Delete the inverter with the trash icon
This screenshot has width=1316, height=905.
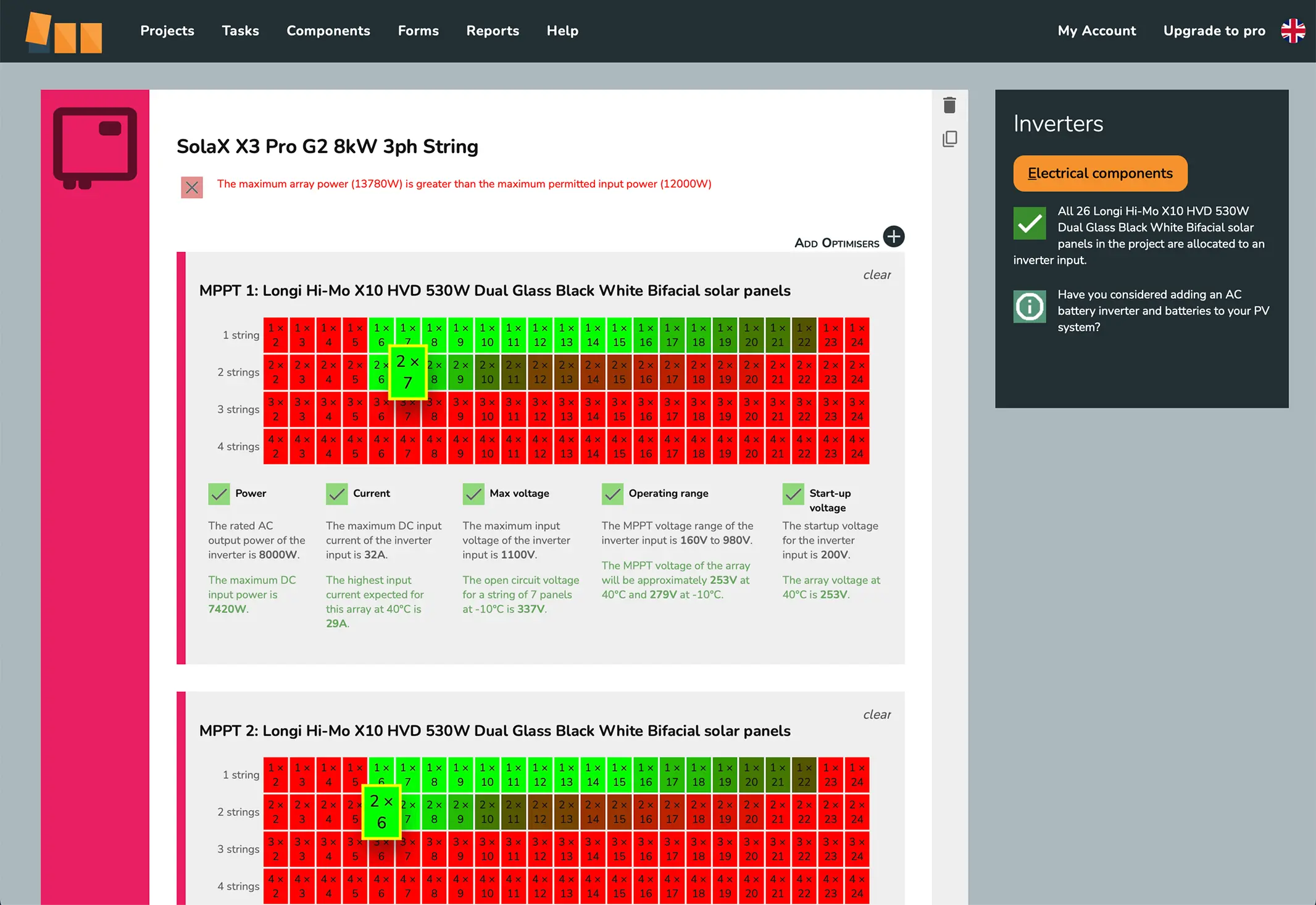coord(949,106)
